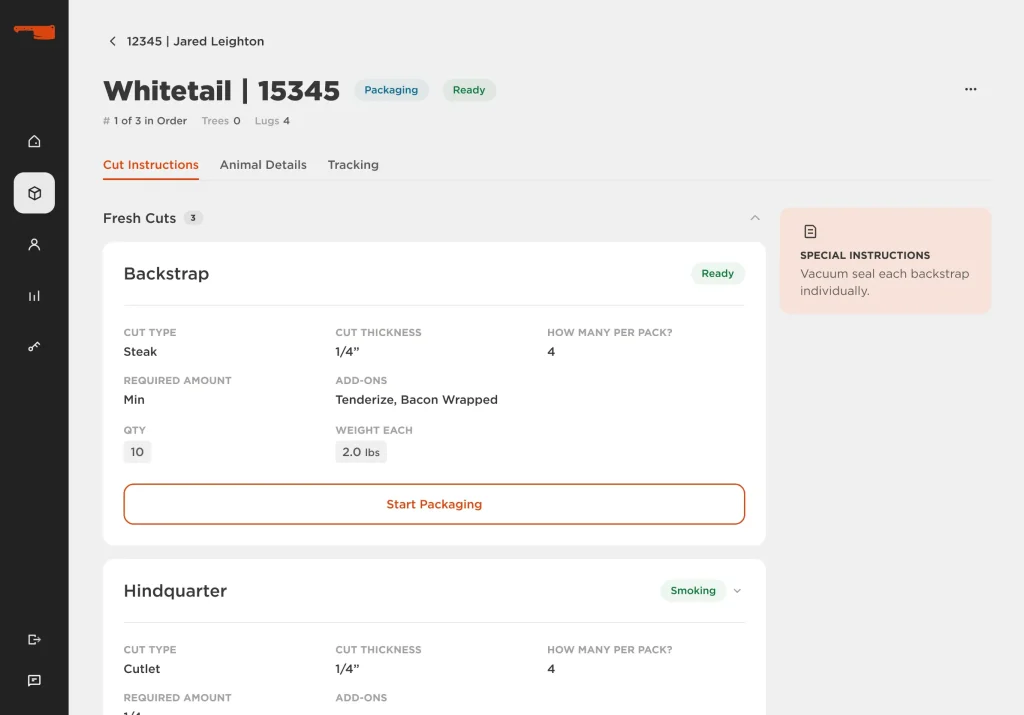Open the feedback chat icon
Screen dimensions: 1024x715
point(34,680)
